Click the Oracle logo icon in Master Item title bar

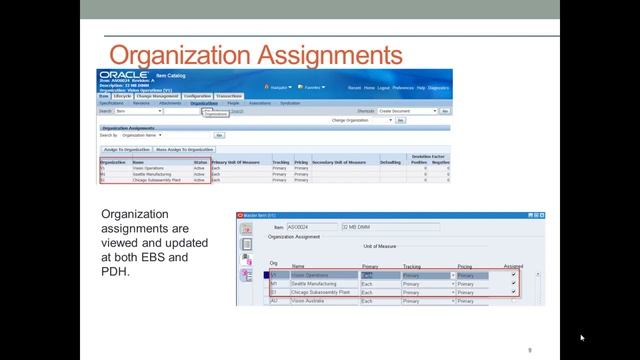pos(240,215)
